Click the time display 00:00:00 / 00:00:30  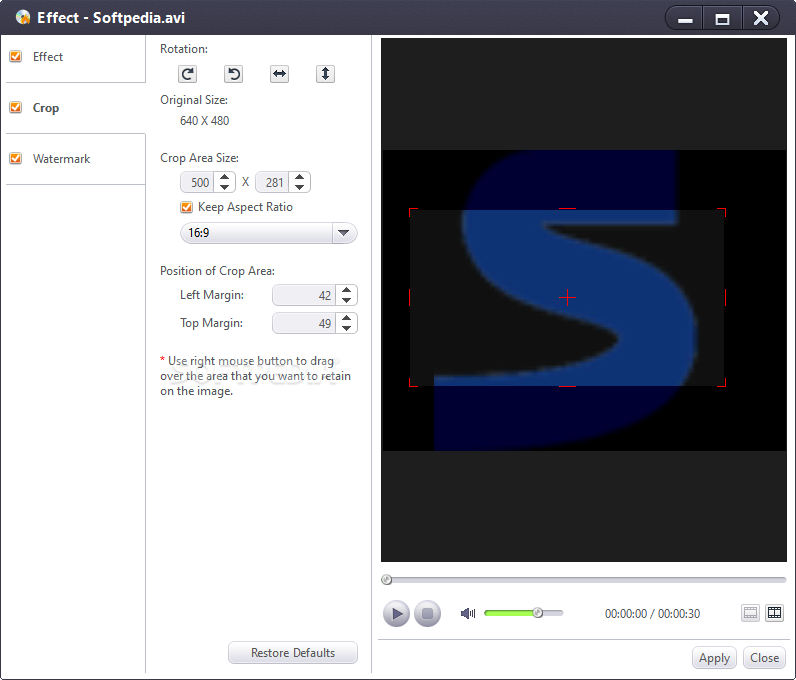[652, 613]
